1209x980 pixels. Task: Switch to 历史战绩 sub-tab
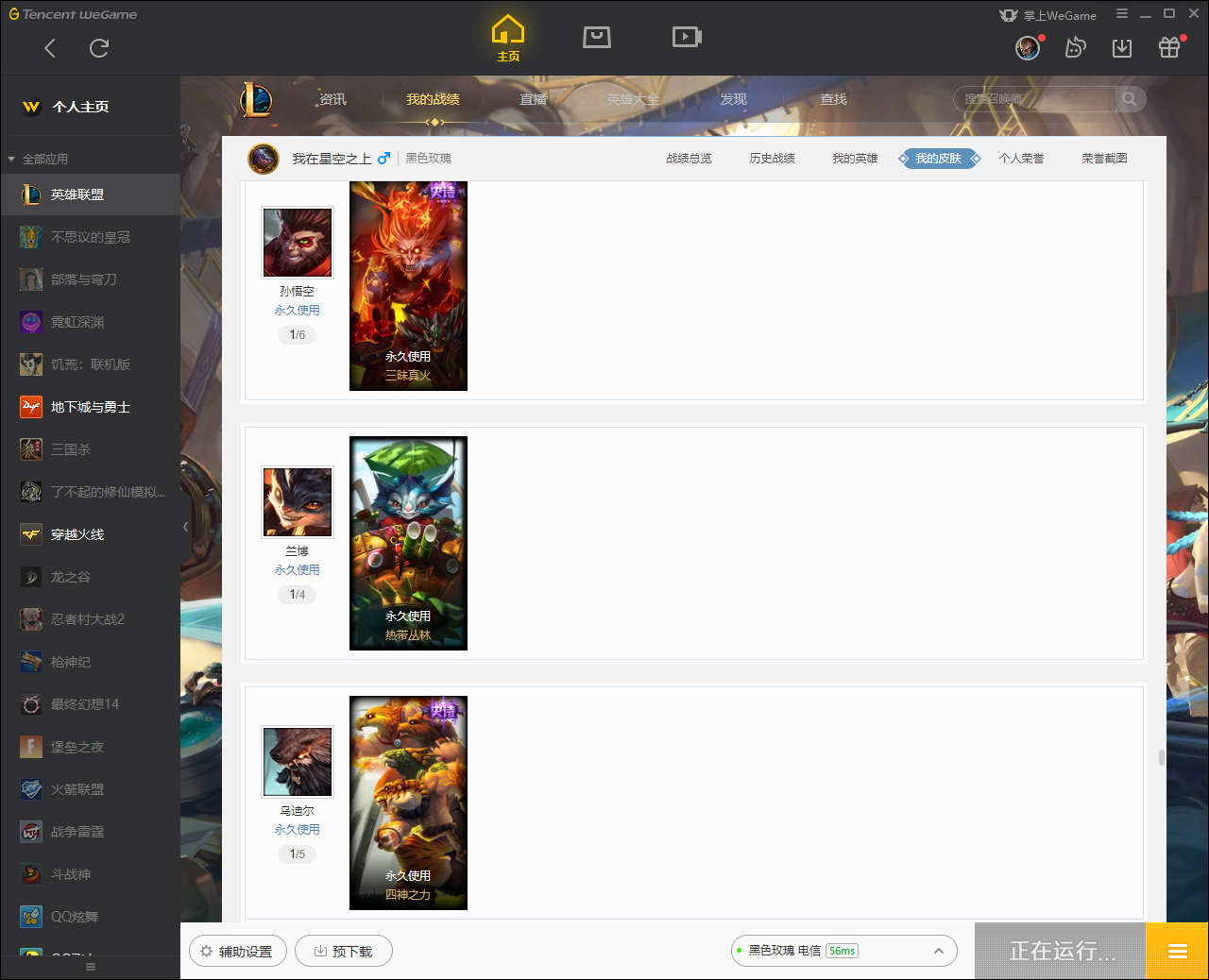[772, 159]
